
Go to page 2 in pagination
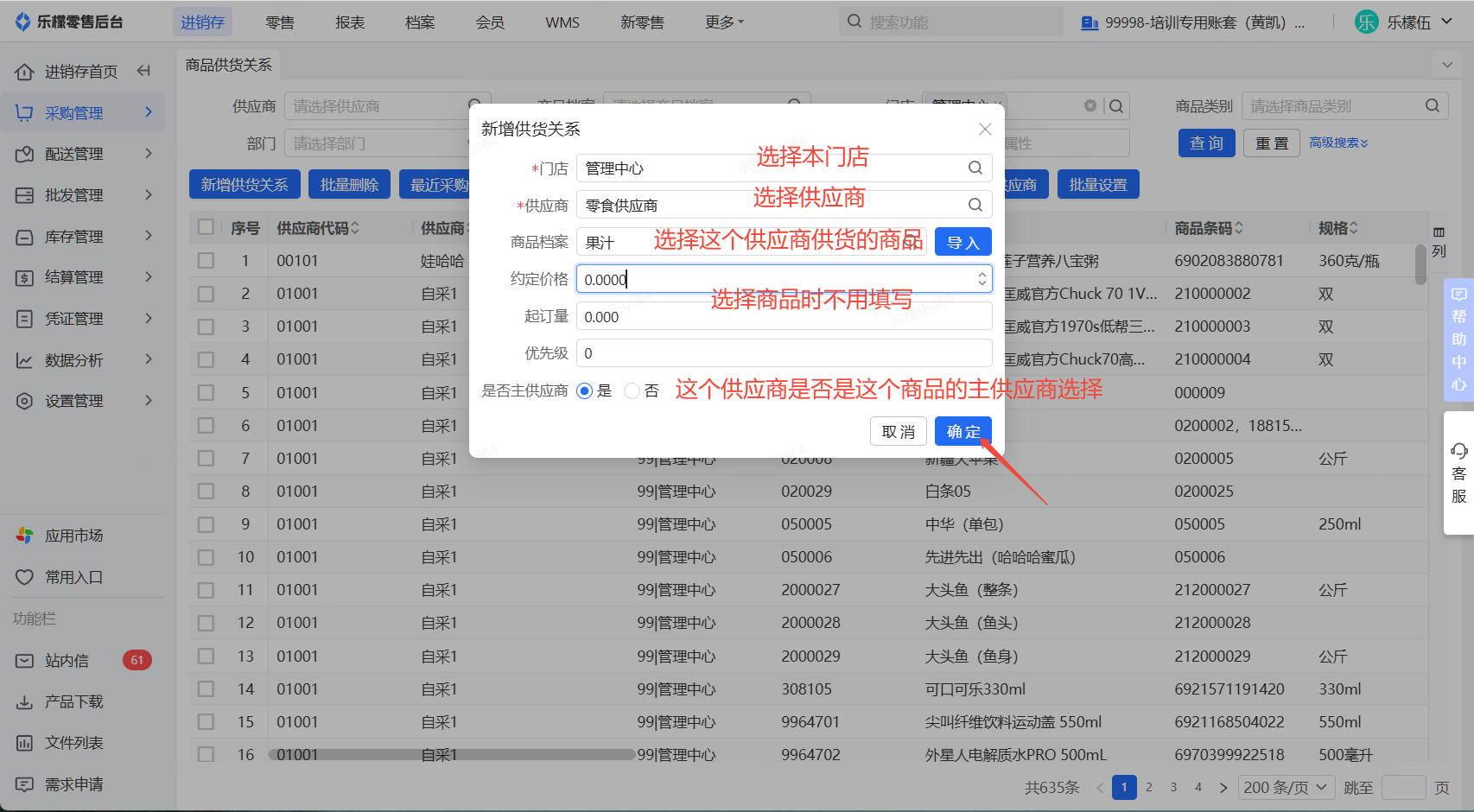[x=1149, y=787]
